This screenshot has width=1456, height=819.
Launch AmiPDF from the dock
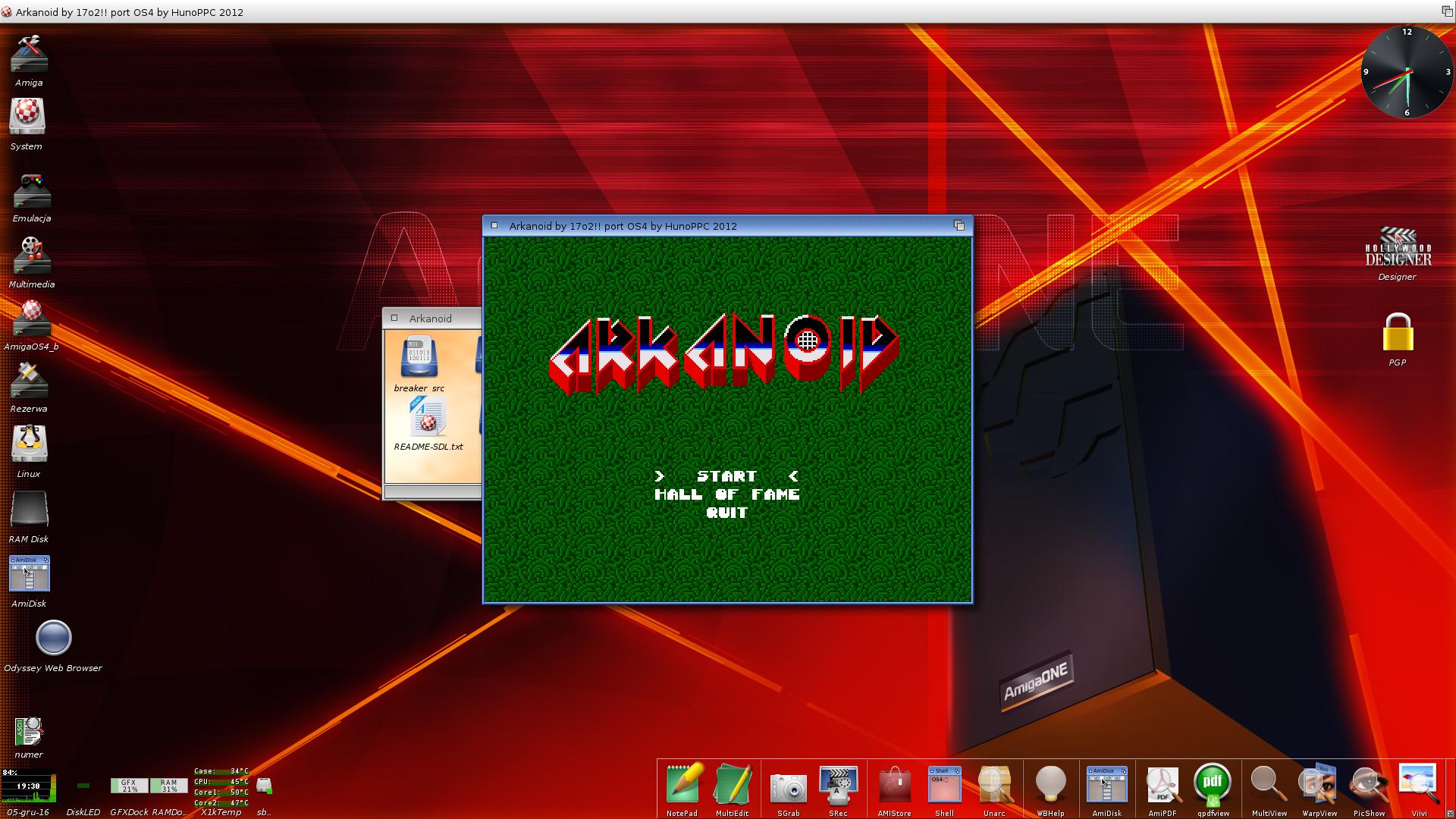[1163, 786]
